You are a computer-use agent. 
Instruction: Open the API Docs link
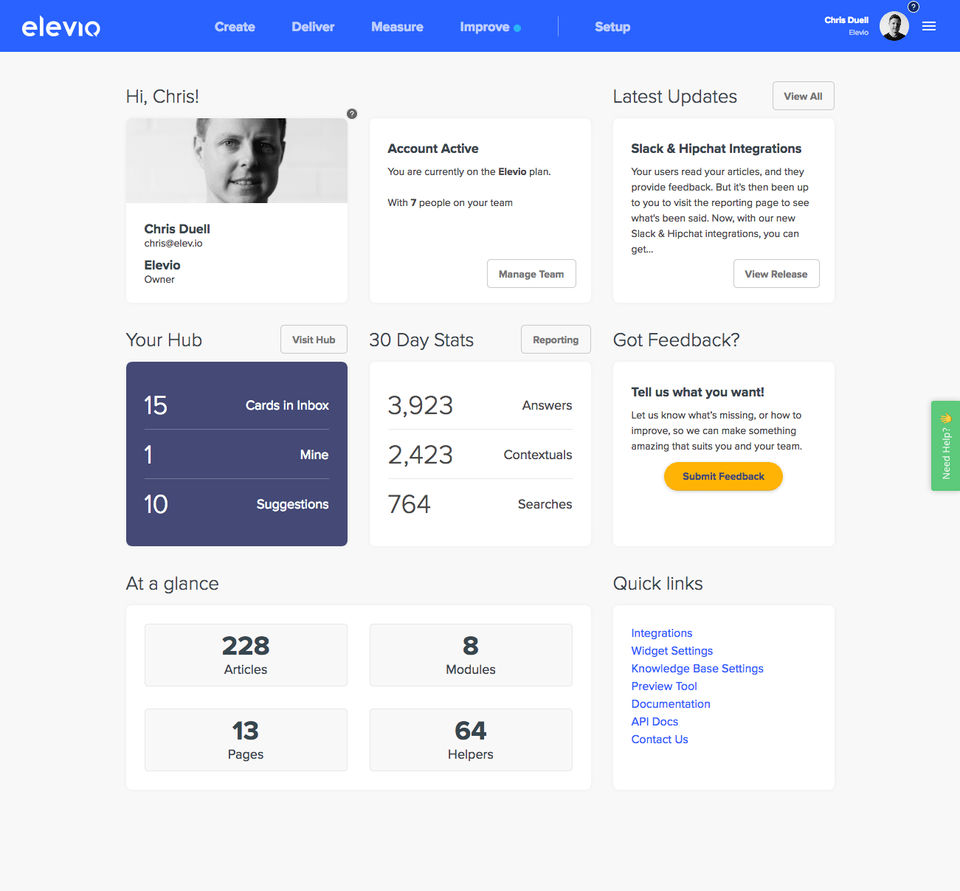[654, 721]
